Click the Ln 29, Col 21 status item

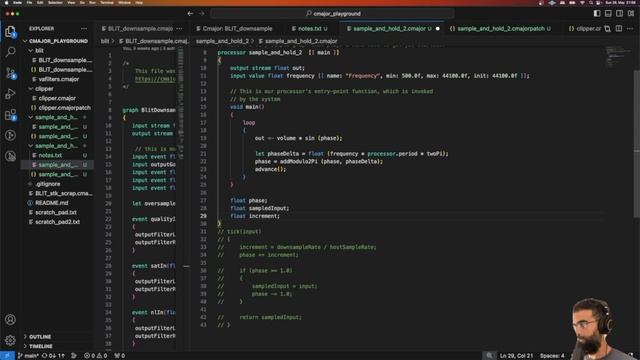click(x=516, y=356)
